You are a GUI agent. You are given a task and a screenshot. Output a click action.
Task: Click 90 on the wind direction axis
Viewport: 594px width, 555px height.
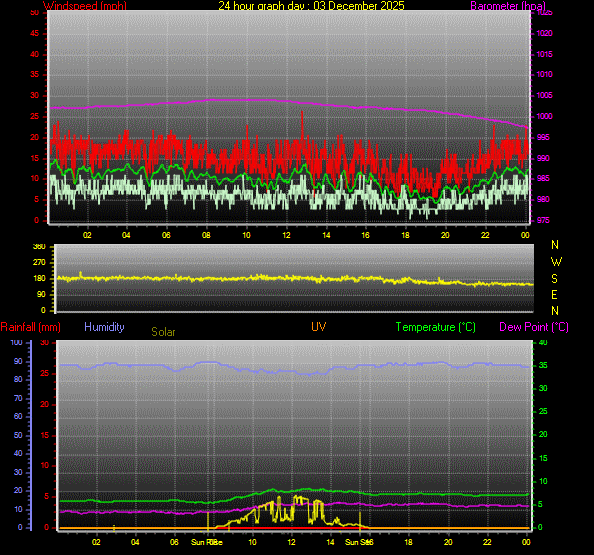41,294
